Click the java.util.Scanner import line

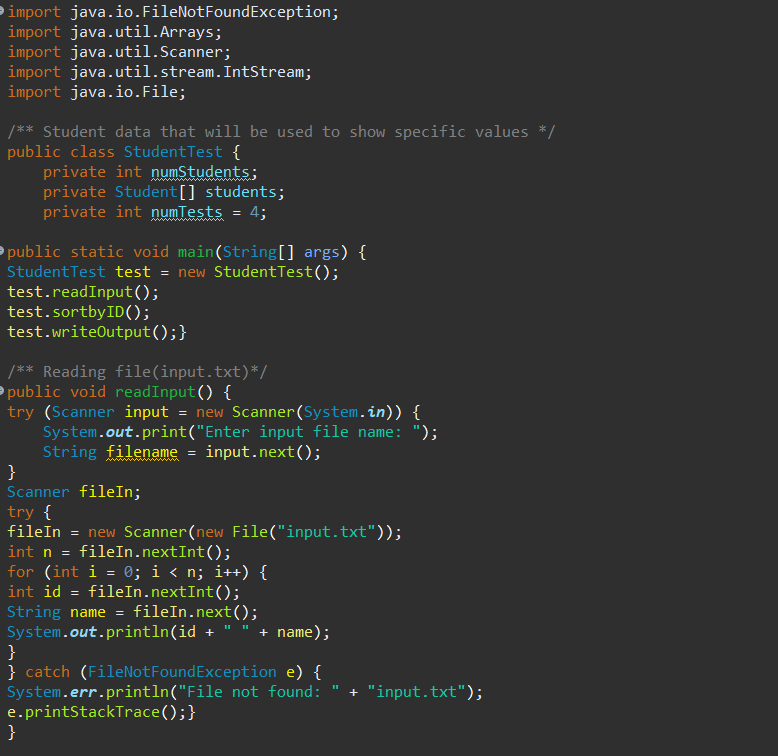119,52
